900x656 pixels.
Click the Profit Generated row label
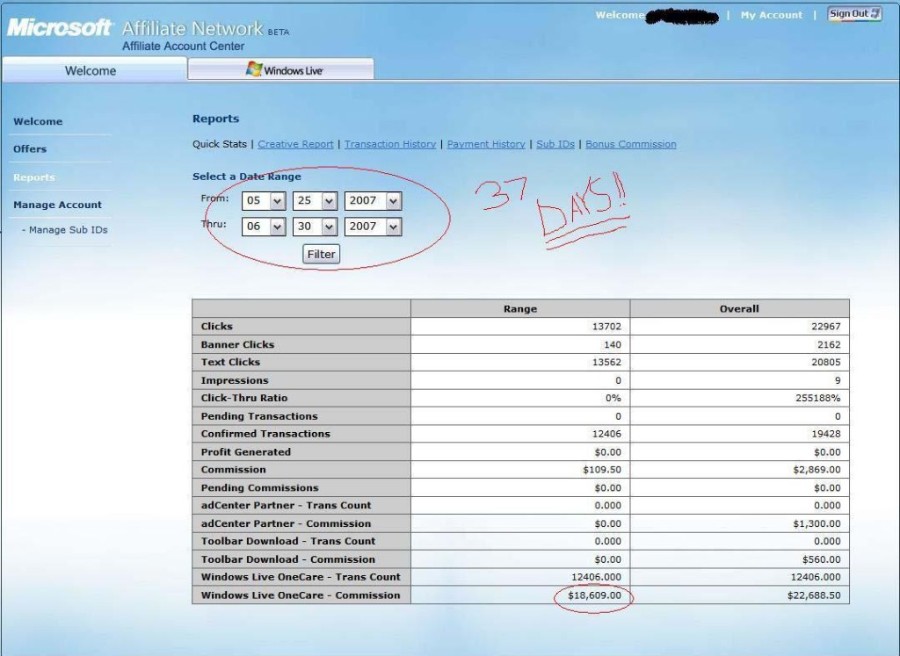246,452
